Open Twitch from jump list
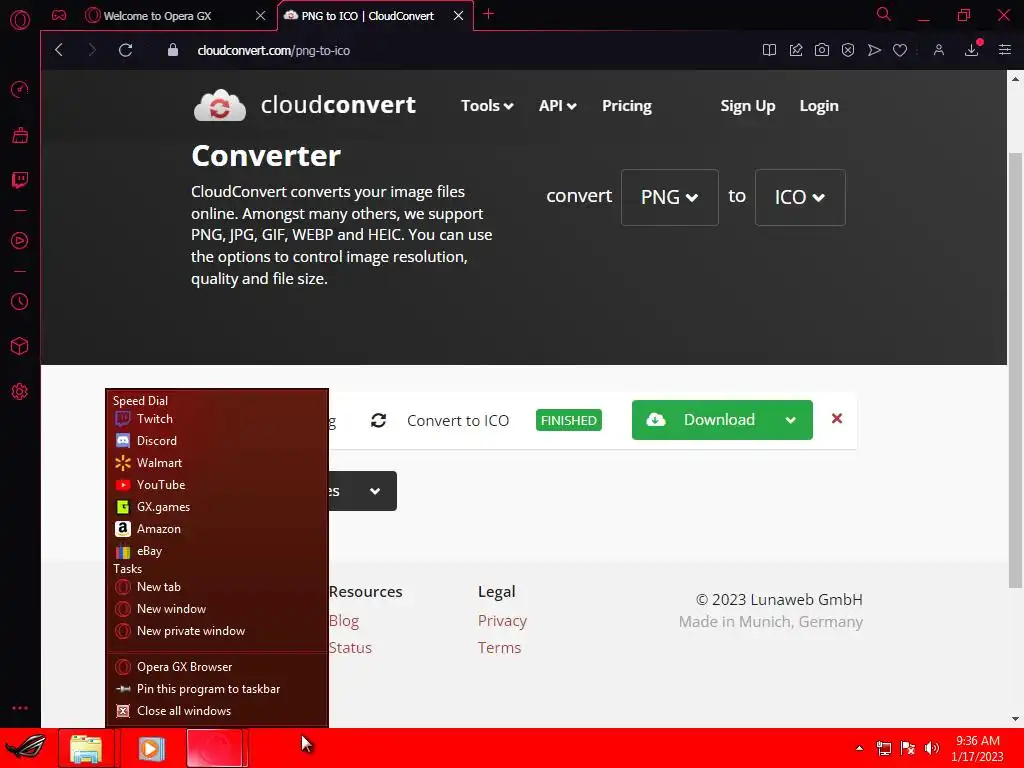 217,419
